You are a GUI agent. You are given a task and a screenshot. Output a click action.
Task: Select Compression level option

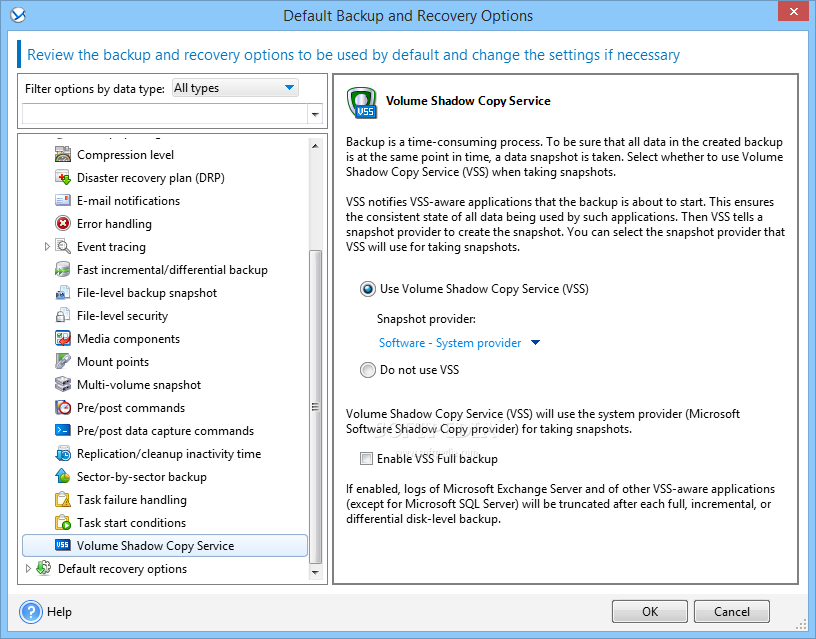[x=125, y=155]
